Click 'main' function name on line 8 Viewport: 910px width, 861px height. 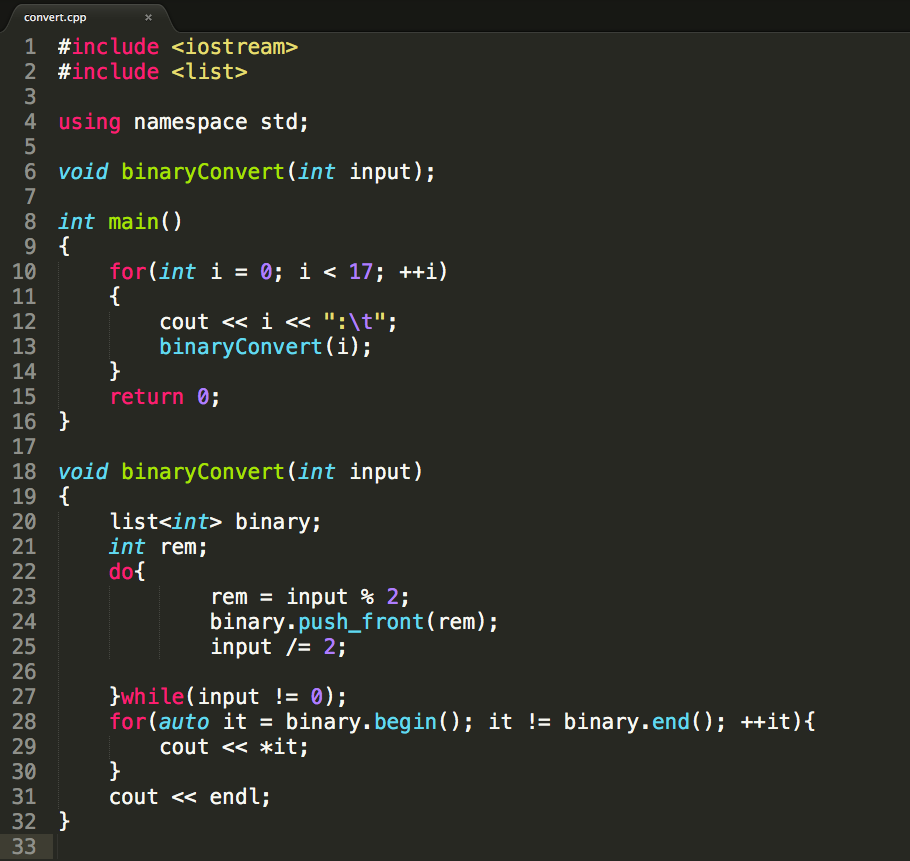point(133,222)
